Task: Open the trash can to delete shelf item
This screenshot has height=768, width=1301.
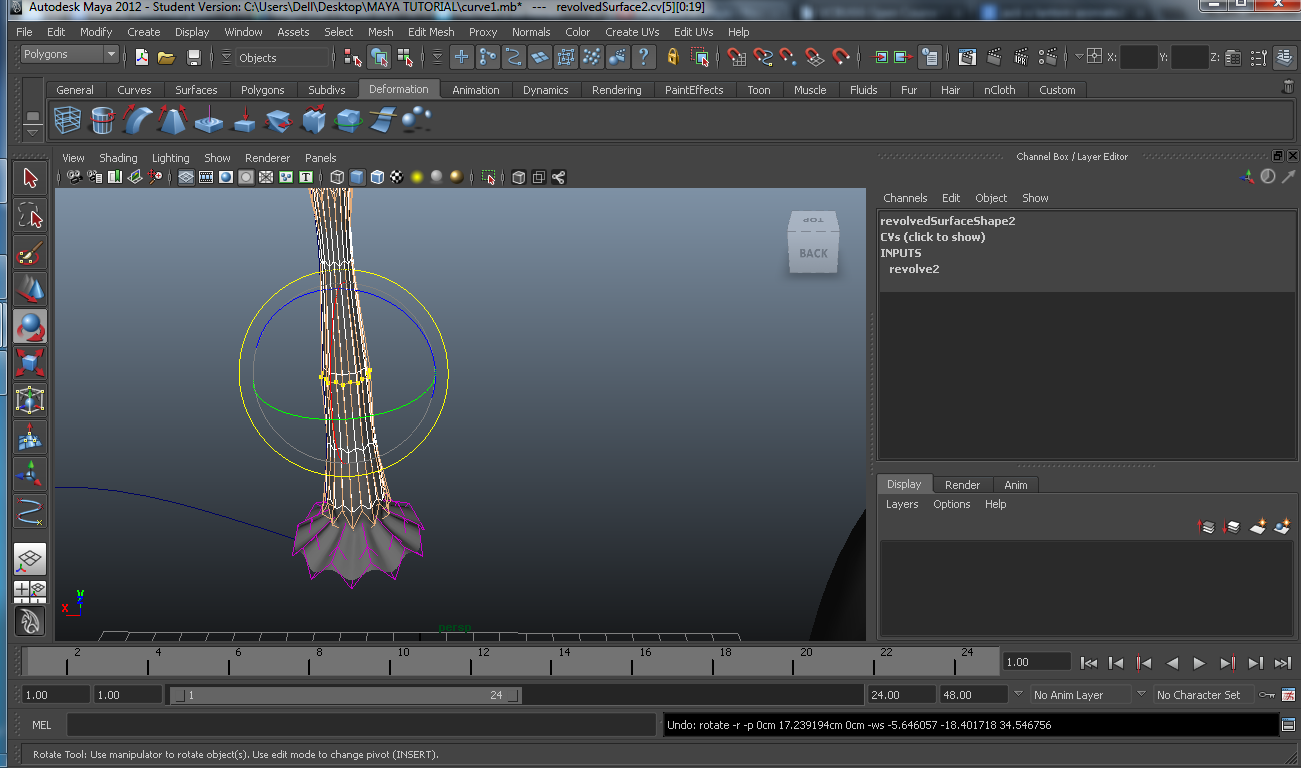Action: pyautogui.click(x=1287, y=88)
